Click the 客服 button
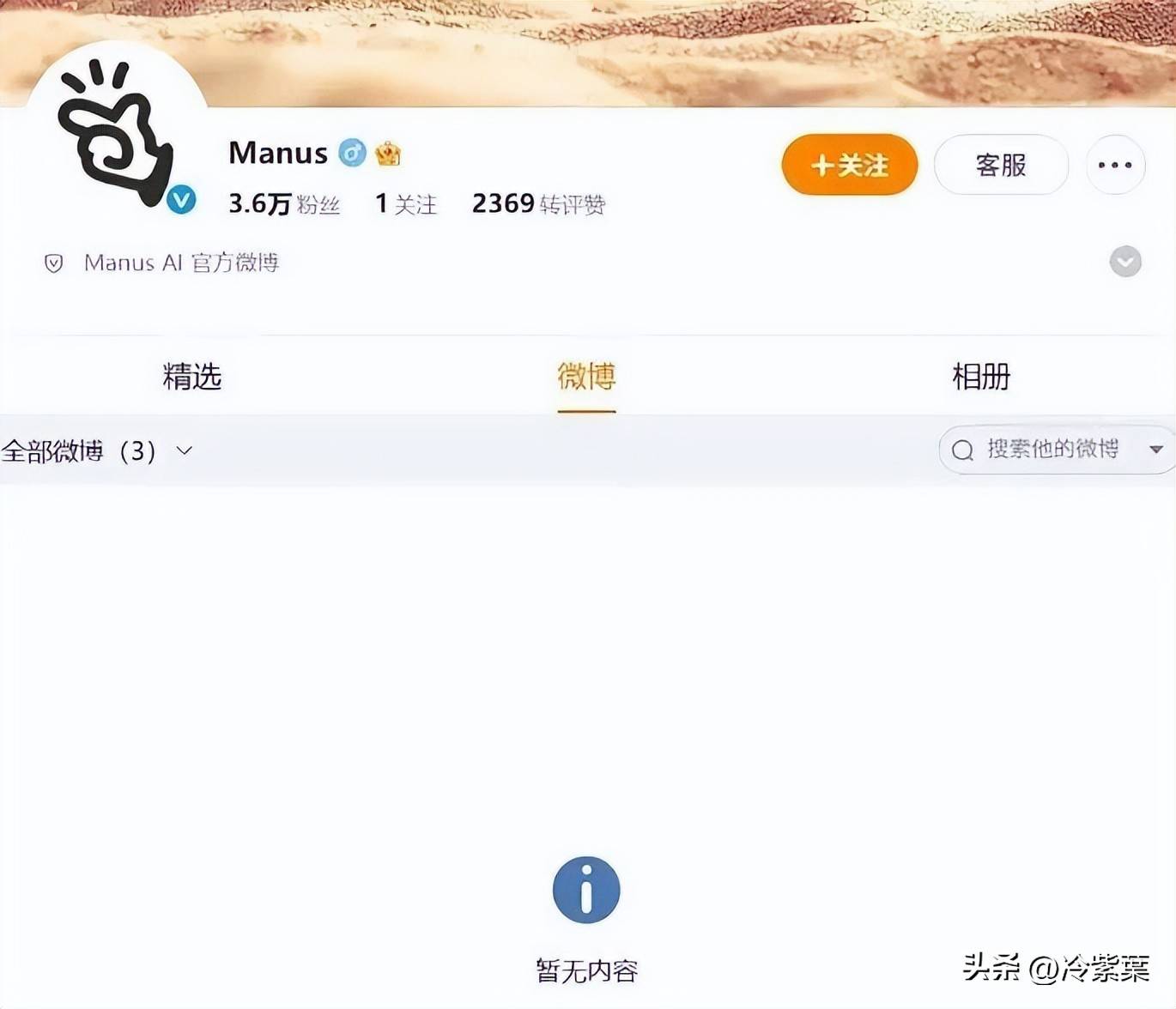 (x=1001, y=165)
